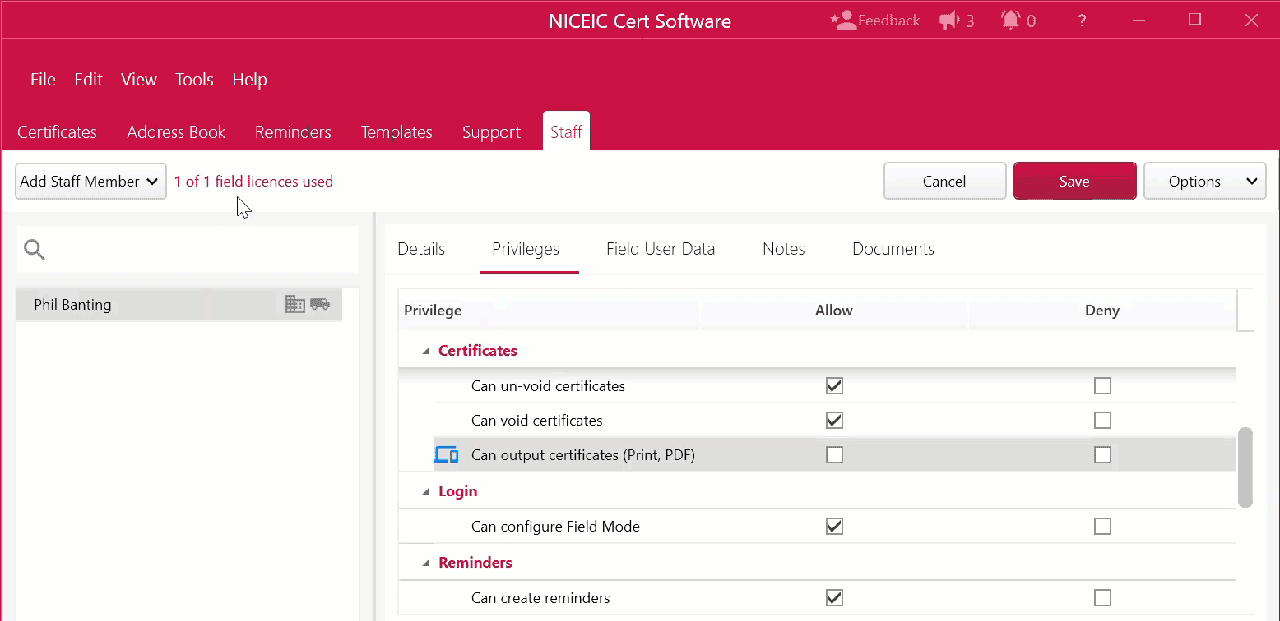Switch to the Support tab
Screen dimensions: 1280x621
(491, 132)
